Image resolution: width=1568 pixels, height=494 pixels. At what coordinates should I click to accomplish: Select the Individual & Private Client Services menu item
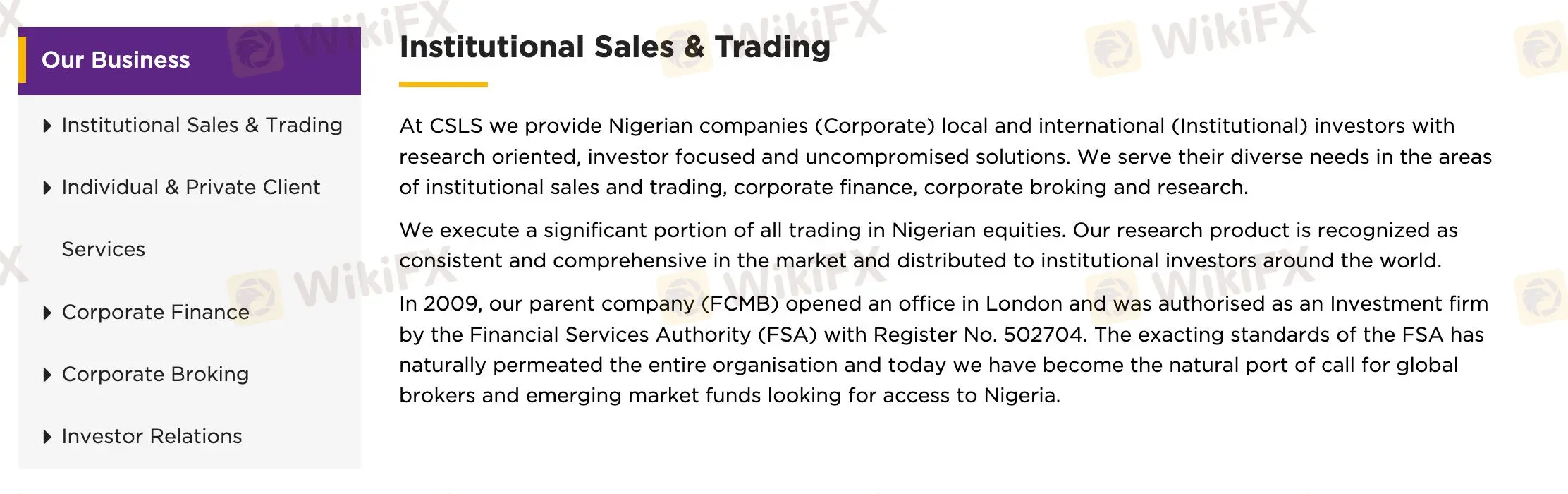[x=190, y=187]
